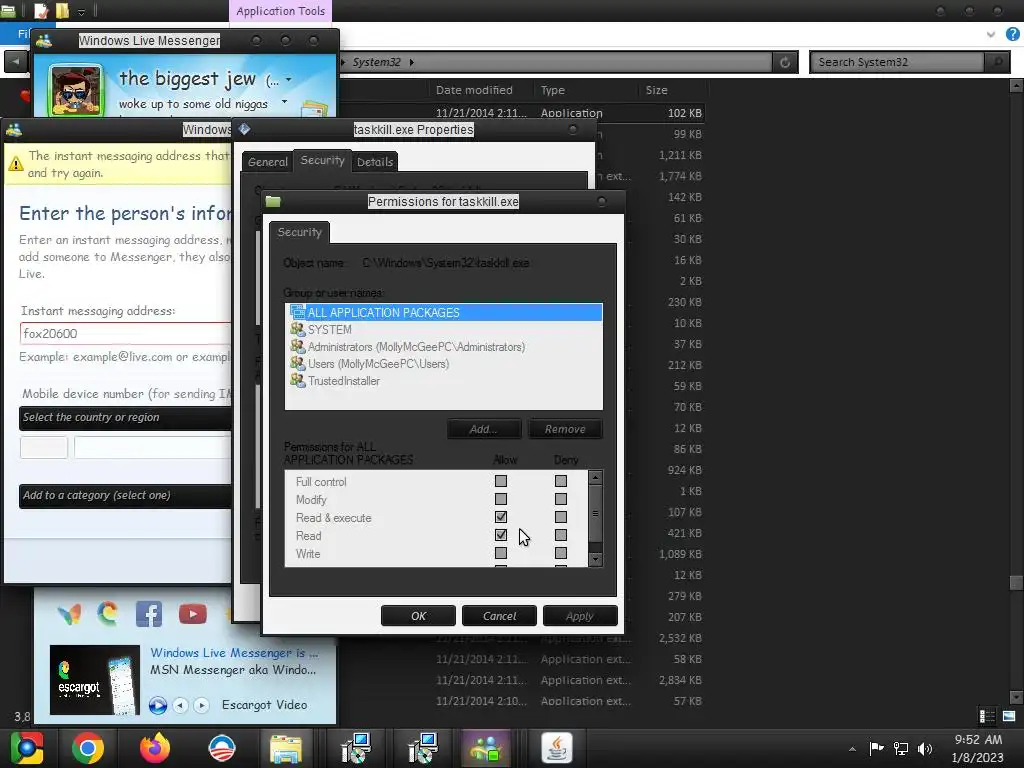Image resolution: width=1024 pixels, height=768 pixels.
Task: Deny Read & execute permission checkbox
Action: [561, 517]
